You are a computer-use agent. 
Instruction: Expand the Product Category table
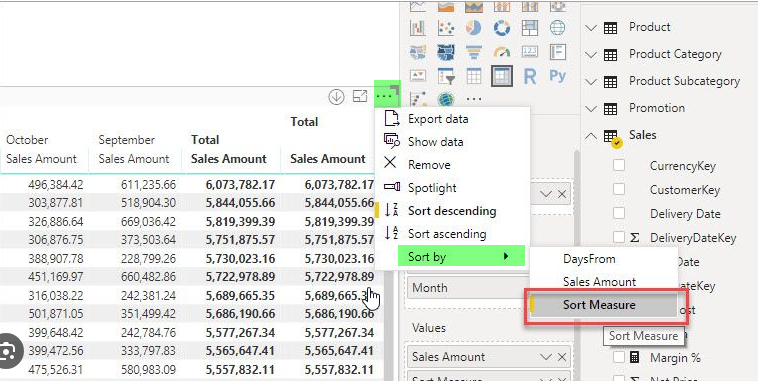tap(591, 55)
